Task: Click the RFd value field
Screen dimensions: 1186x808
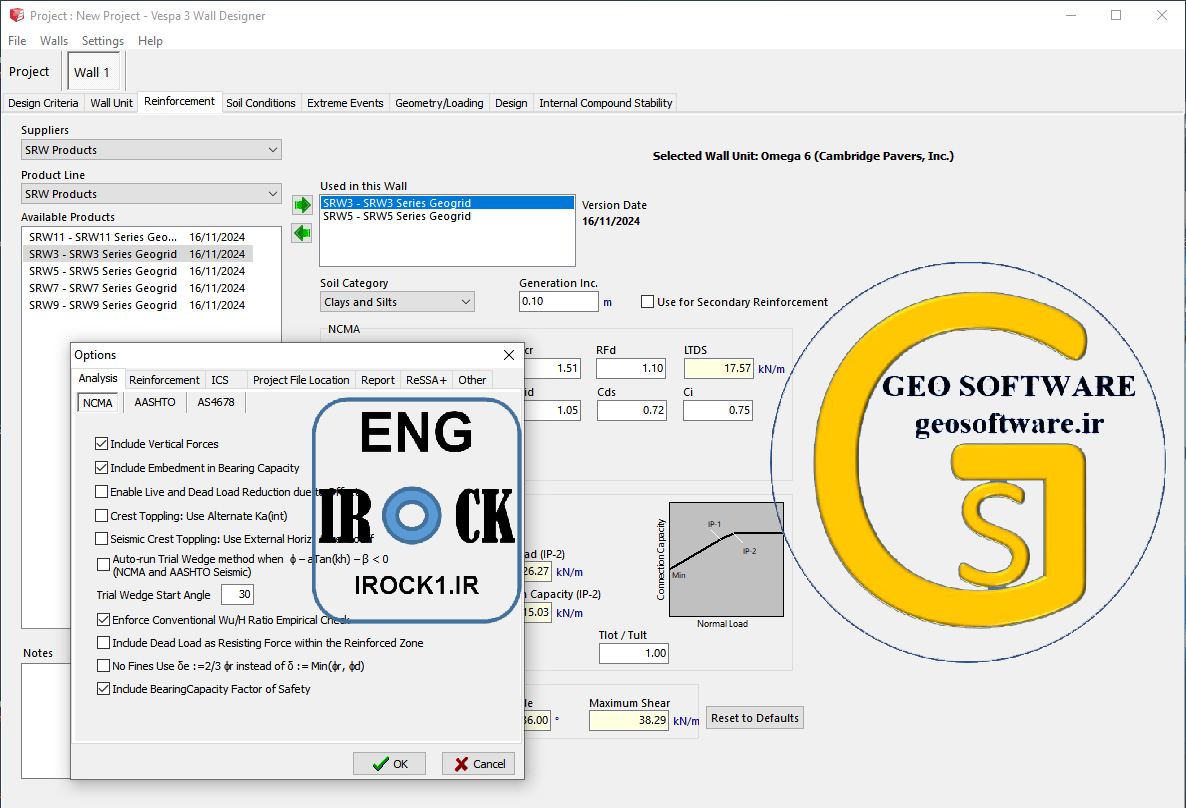Action: 631,368
